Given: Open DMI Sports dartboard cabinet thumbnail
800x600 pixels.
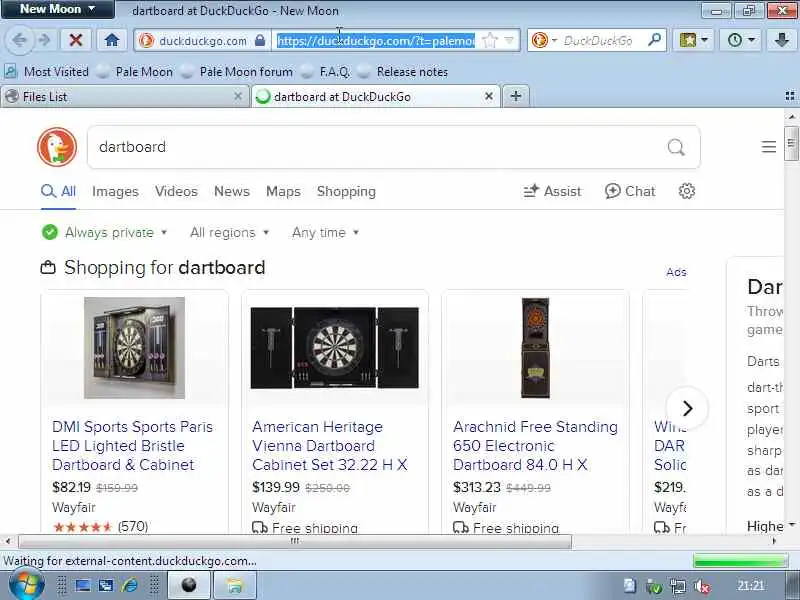Looking at the screenshot, I should click(x=134, y=348).
